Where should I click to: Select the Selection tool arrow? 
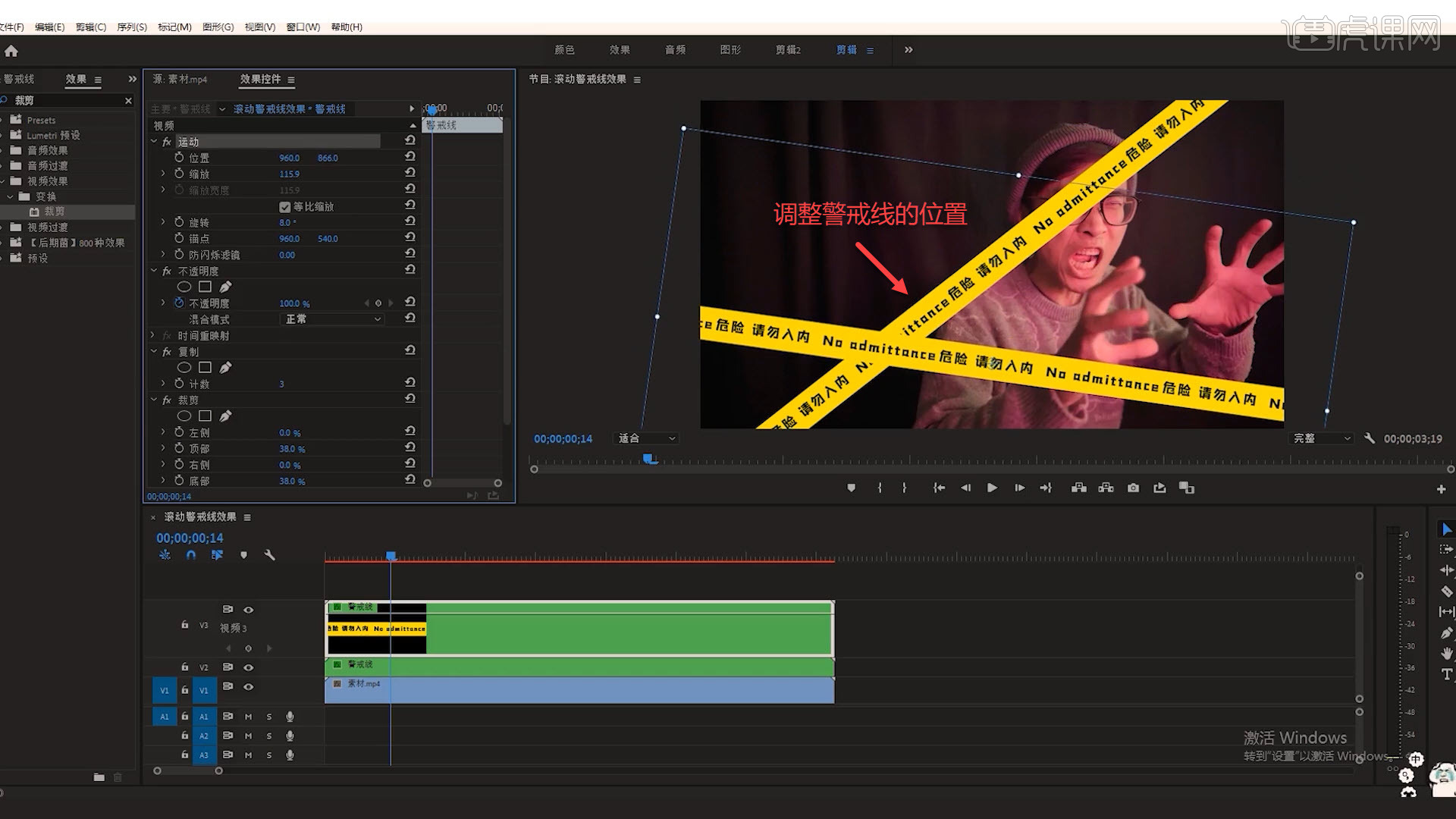[1446, 529]
